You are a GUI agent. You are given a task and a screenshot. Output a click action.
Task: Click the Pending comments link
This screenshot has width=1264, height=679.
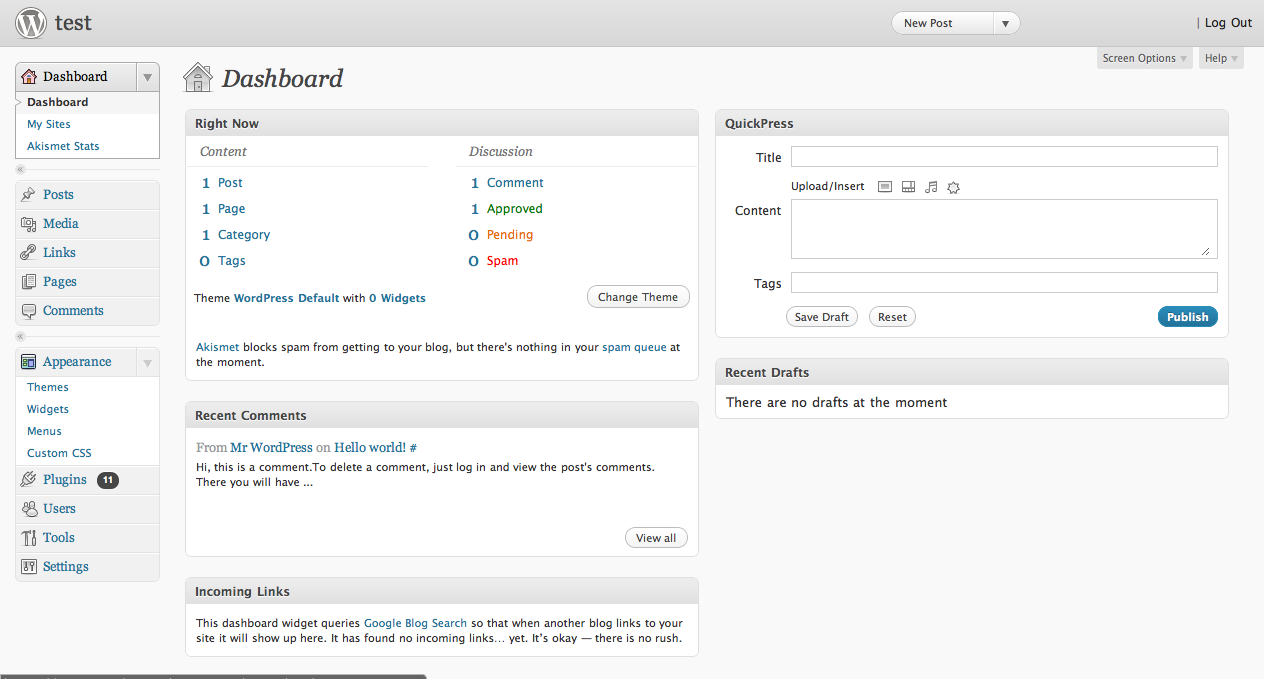pyautogui.click(x=510, y=235)
